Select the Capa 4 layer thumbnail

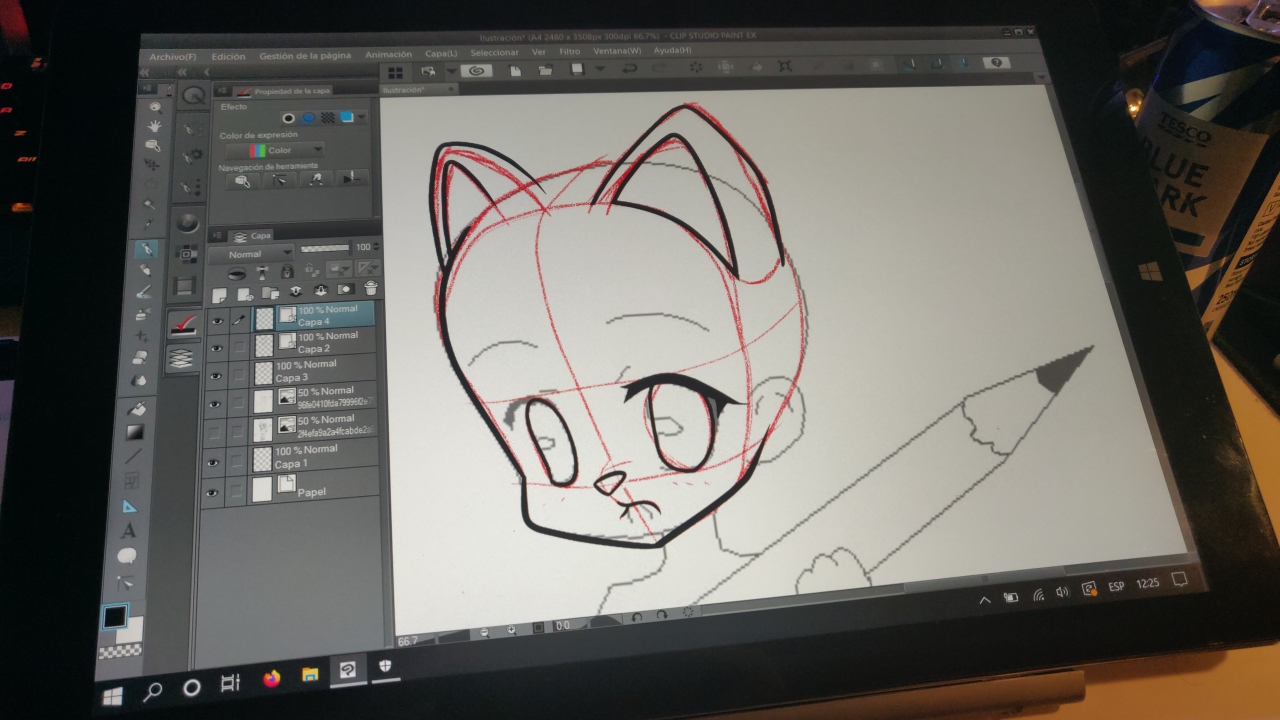(265, 318)
